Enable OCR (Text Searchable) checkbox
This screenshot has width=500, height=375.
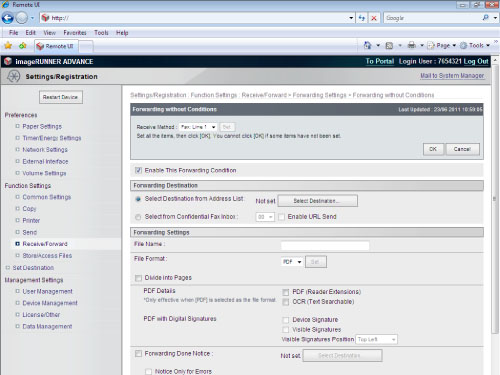coord(286,302)
